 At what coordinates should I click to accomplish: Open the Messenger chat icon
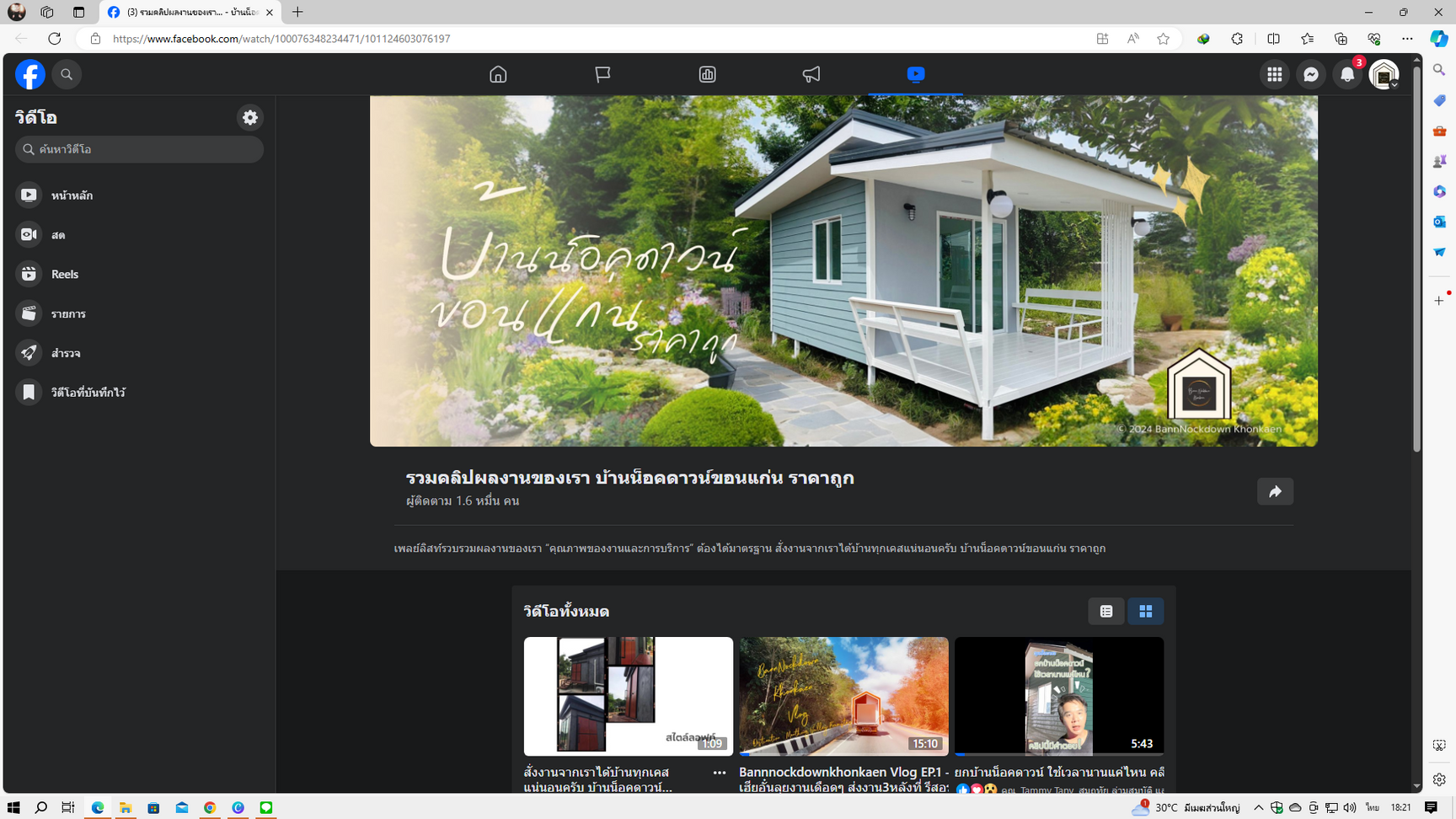1311,75
